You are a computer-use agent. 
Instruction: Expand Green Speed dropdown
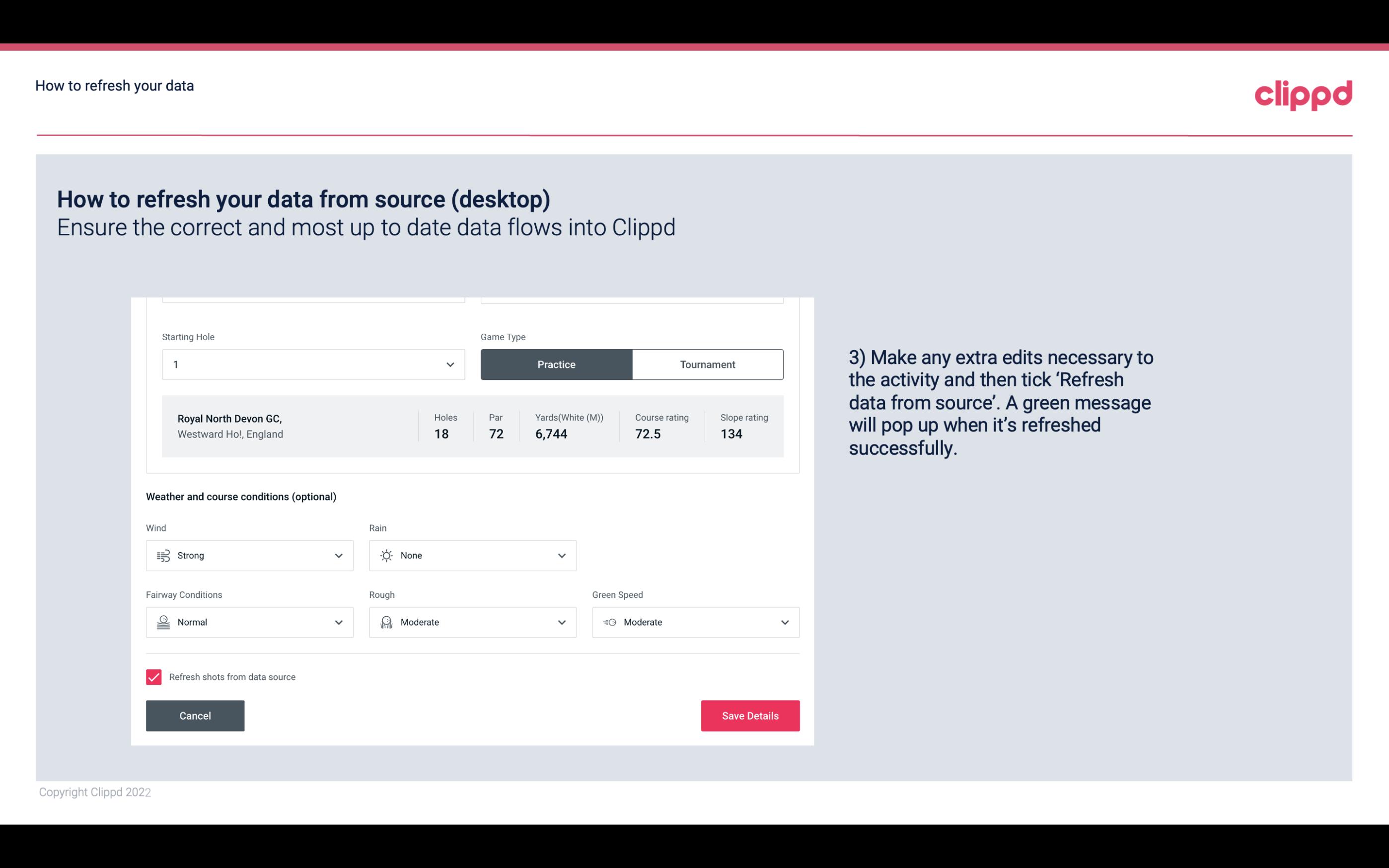tap(784, 622)
